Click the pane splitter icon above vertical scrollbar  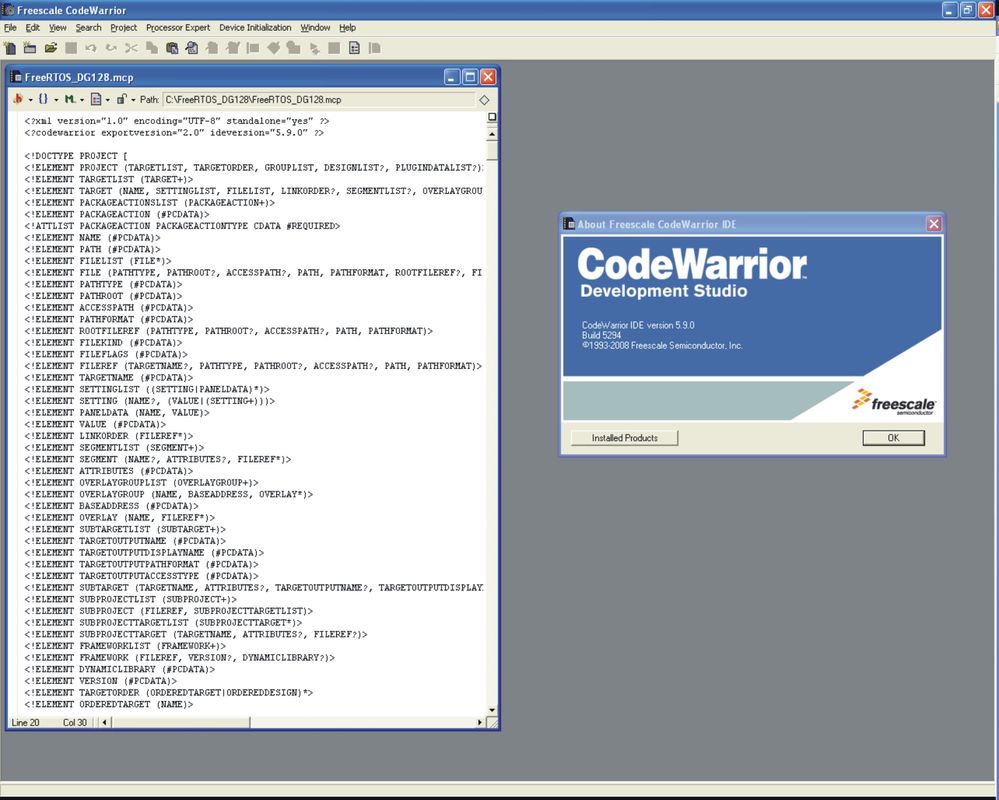pos(492,117)
